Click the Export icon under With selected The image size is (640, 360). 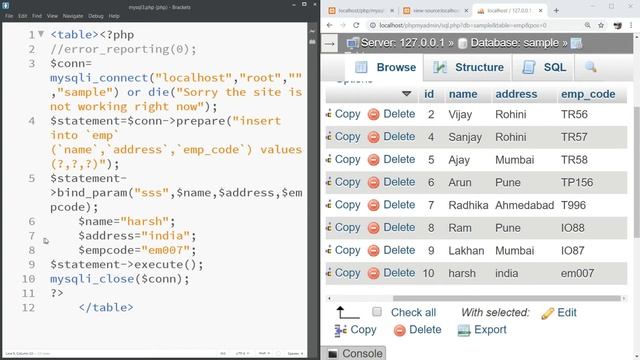click(464, 330)
